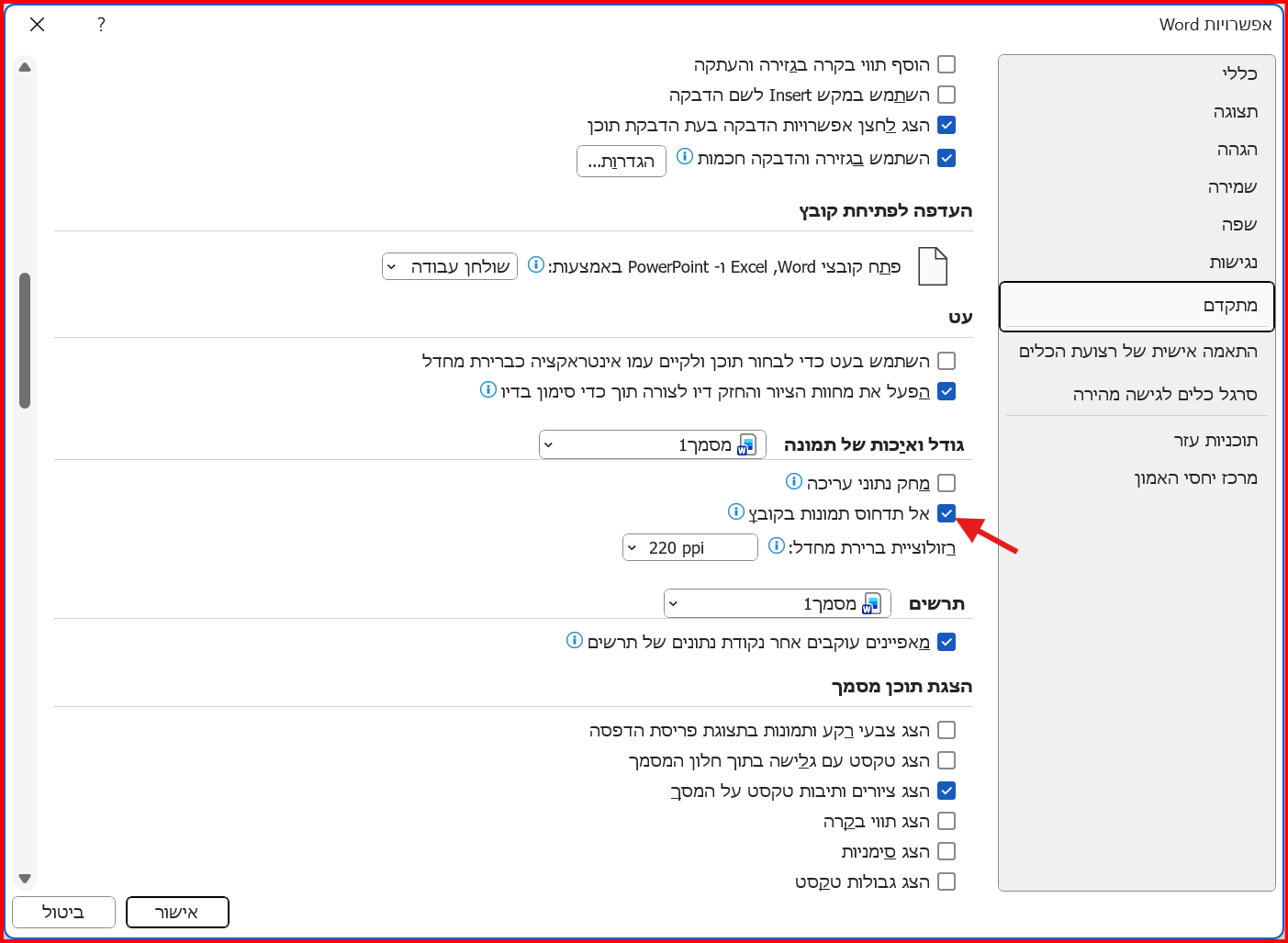Viewport: 1288px width, 943px height.
Task: Click info icon next to pen drawing canvas option
Action: (488, 390)
